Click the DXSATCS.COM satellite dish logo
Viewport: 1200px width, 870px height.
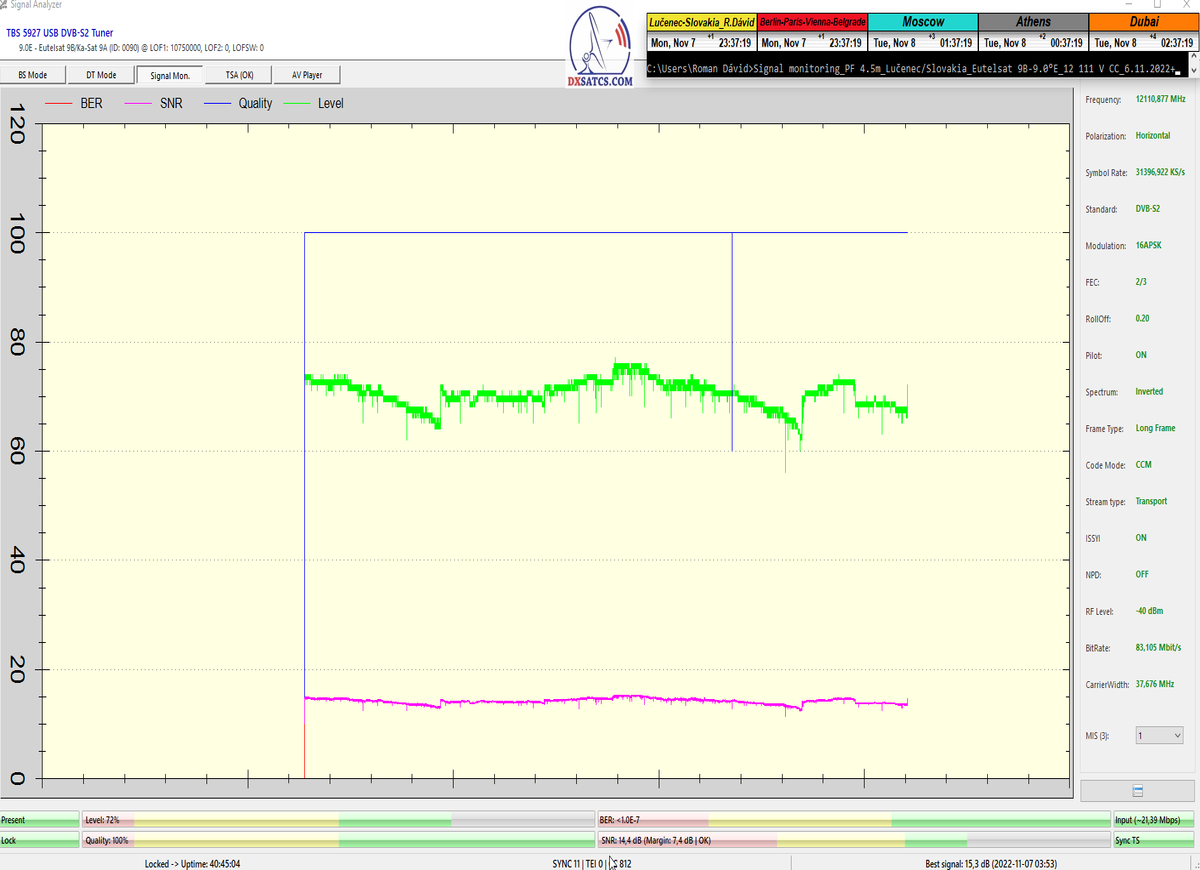pos(600,48)
